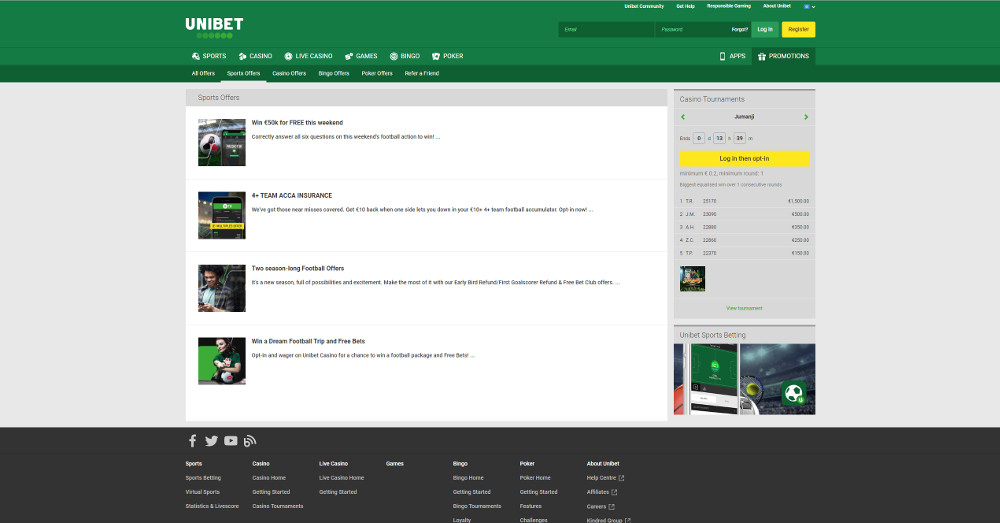The image size is (1000, 523).
Task: Open the Live Casino section
Action: [309, 56]
